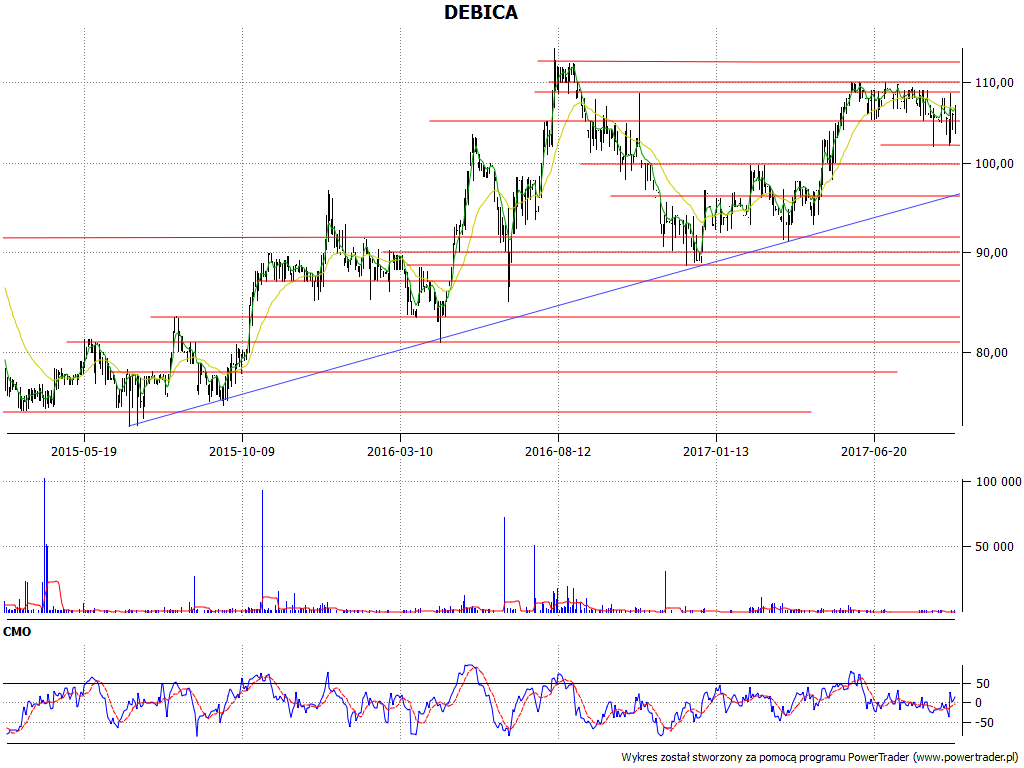
Task: Select the 2017-01-13 date label
Action: pos(716,451)
